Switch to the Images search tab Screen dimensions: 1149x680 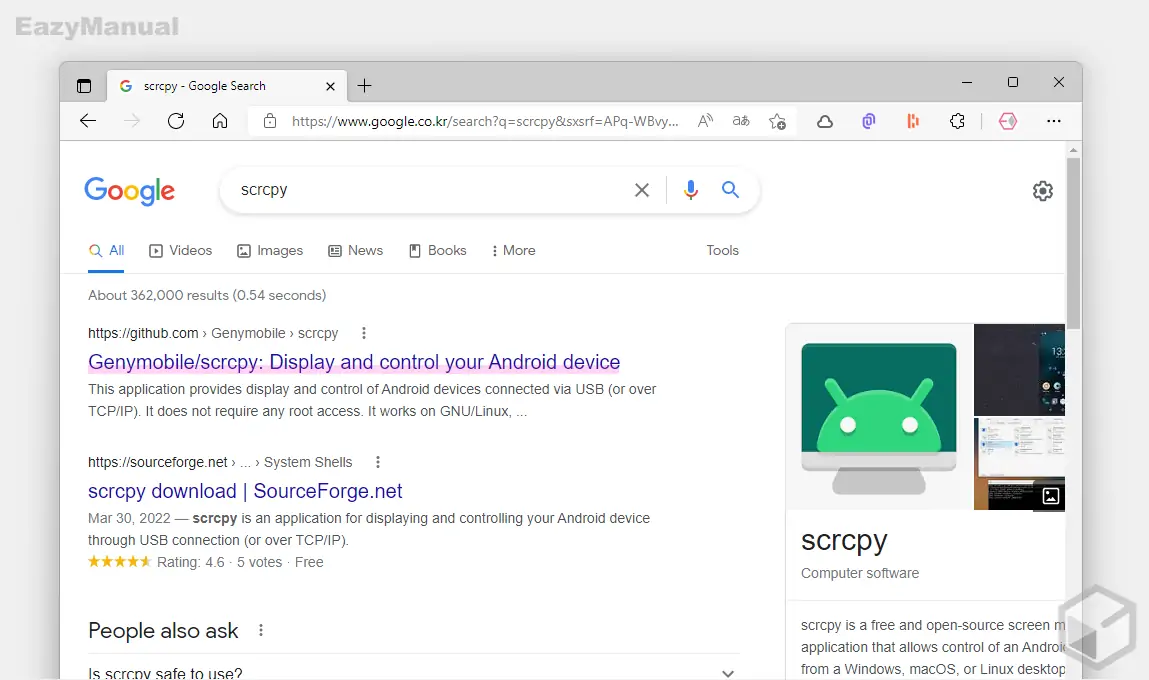coord(270,251)
